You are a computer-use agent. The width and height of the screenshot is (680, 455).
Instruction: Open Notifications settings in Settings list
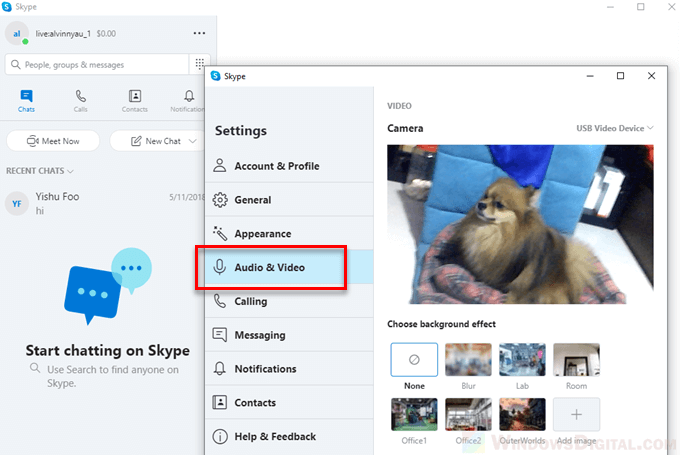(289, 369)
